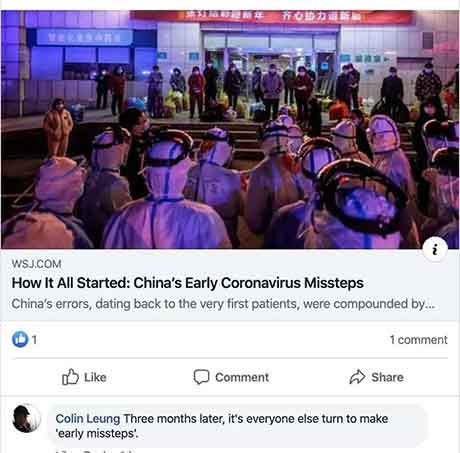The width and height of the screenshot is (460, 453).
Task: Select the Comment button label
Action: pos(242,377)
